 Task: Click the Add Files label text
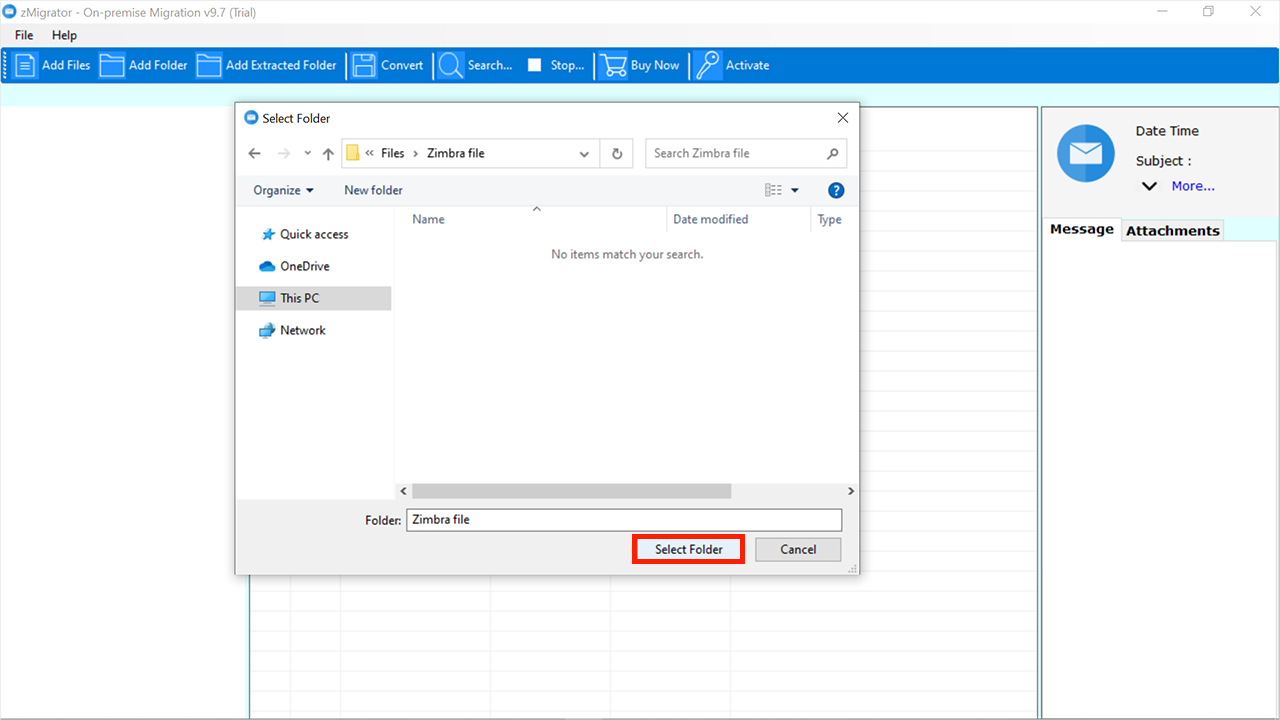click(x=66, y=65)
